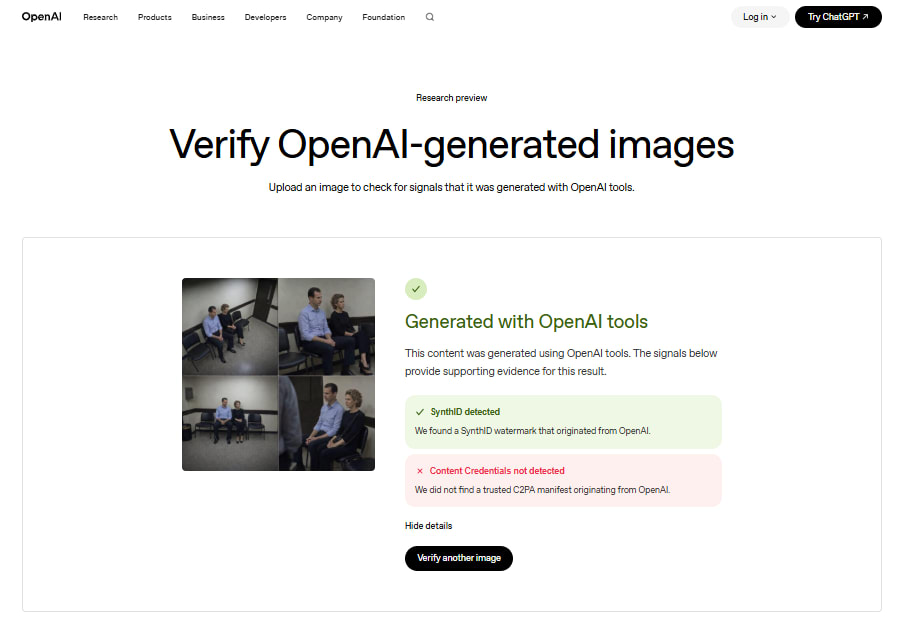Click the SynthID detected check icon
The image size is (914, 630).
coord(420,412)
